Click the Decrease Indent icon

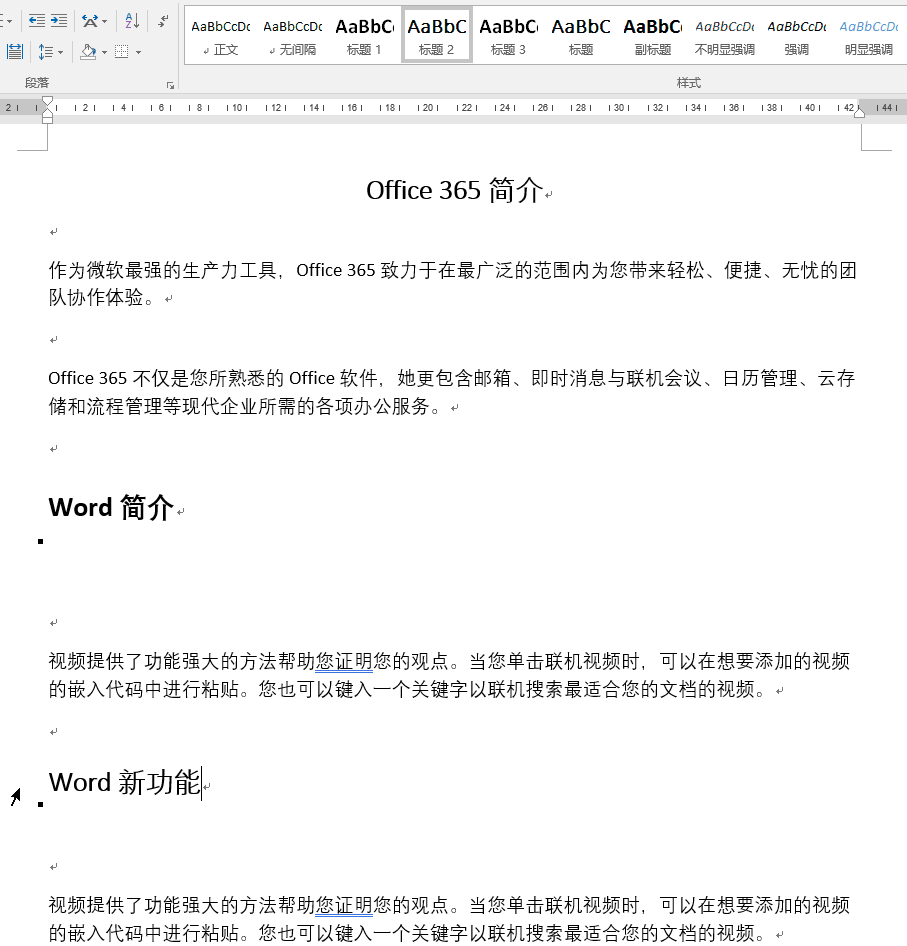pos(37,21)
